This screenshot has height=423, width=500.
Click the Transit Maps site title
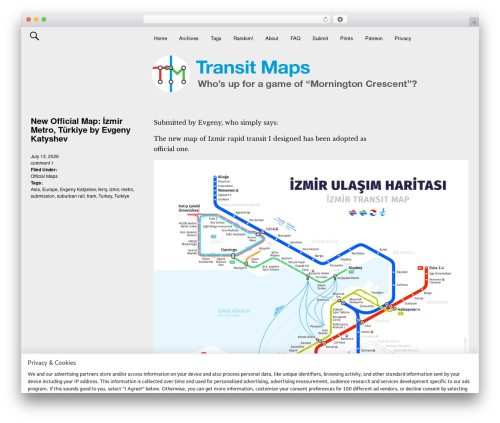click(253, 67)
